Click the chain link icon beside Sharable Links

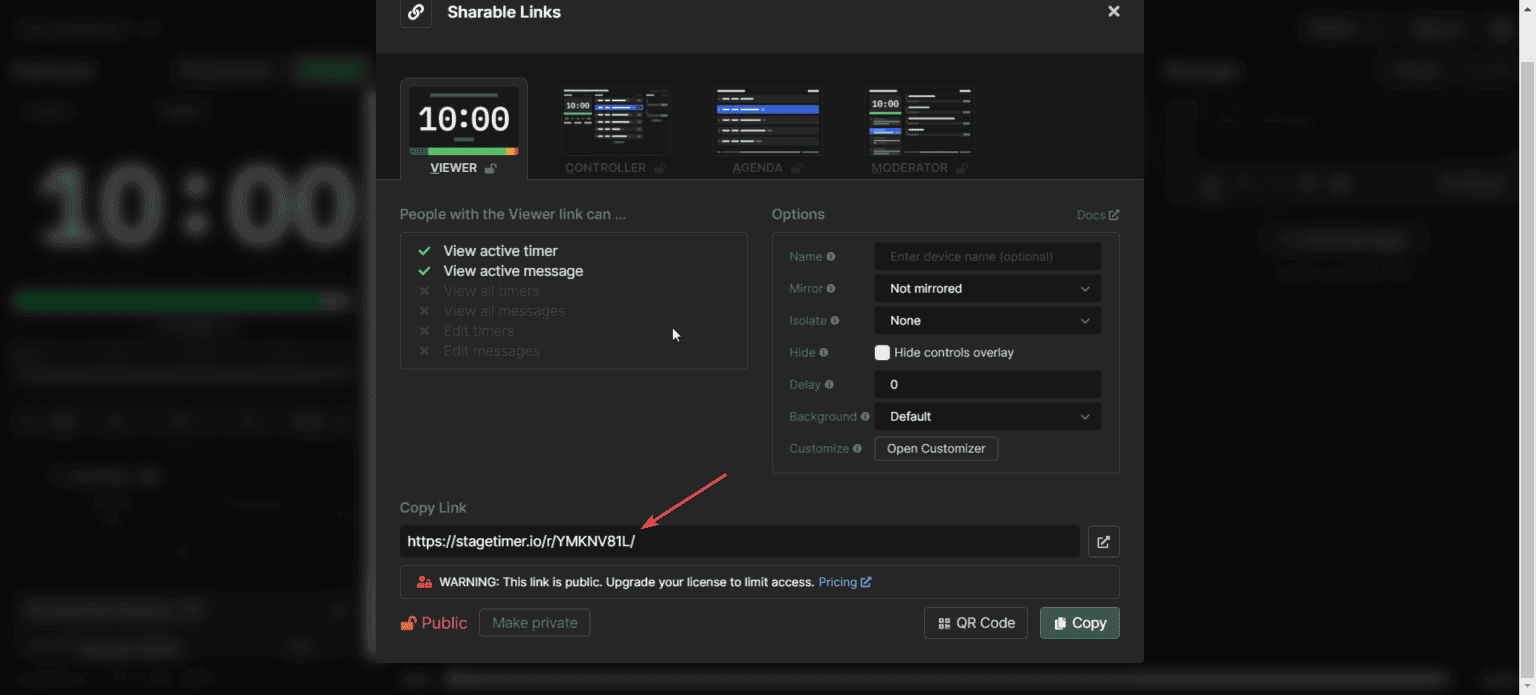pyautogui.click(x=416, y=13)
